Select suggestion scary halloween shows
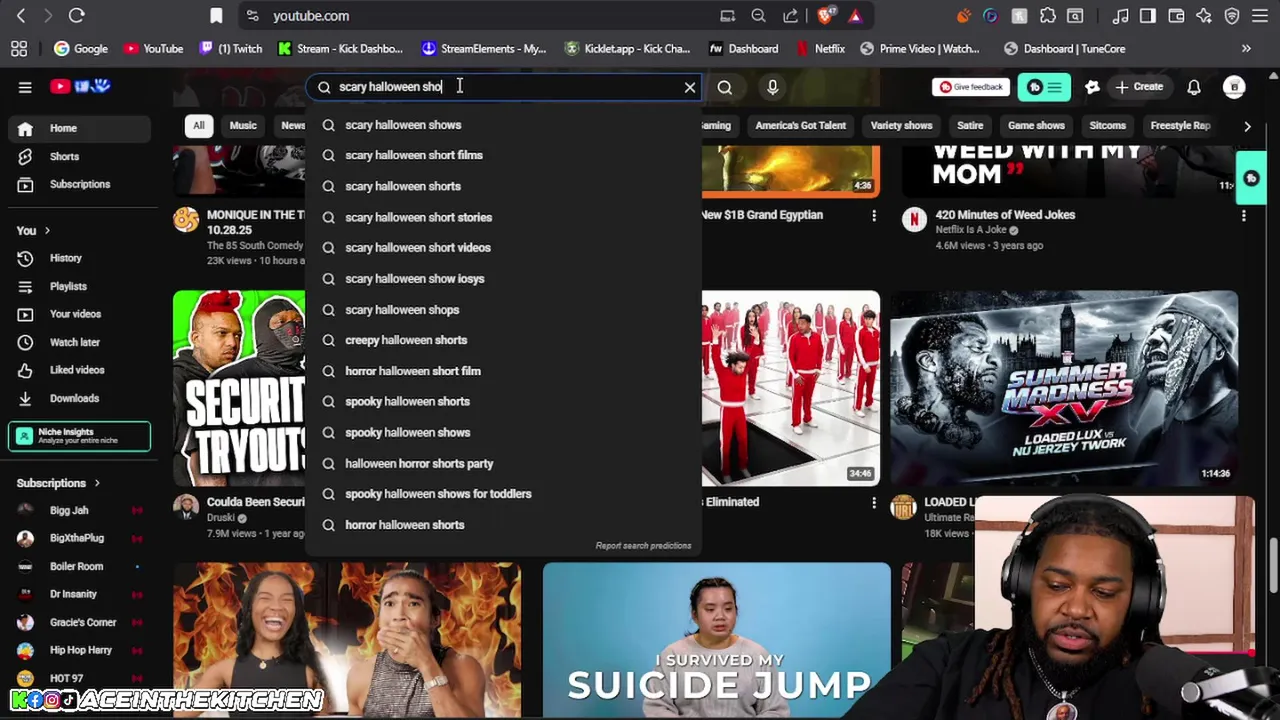 [x=503, y=125]
